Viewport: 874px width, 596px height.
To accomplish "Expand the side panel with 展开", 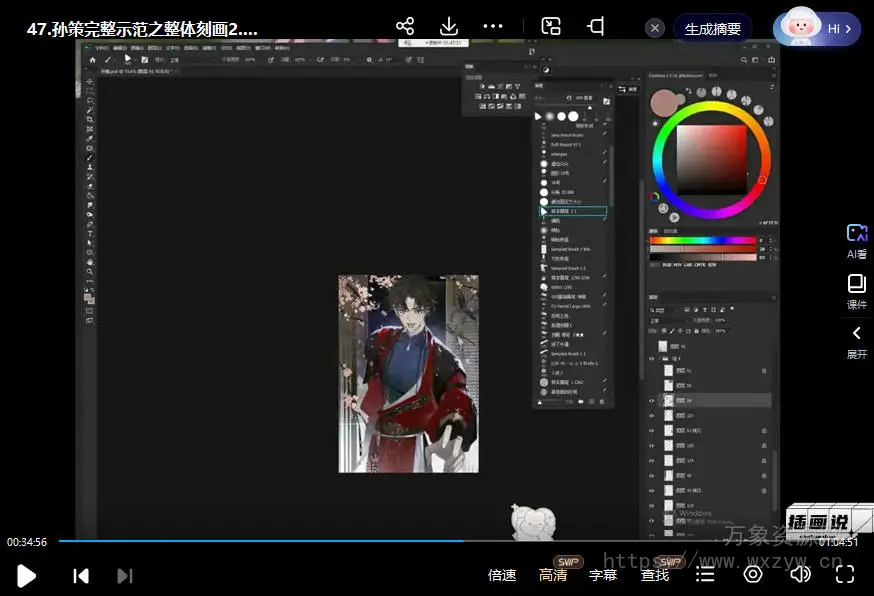I will pos(857,341).
